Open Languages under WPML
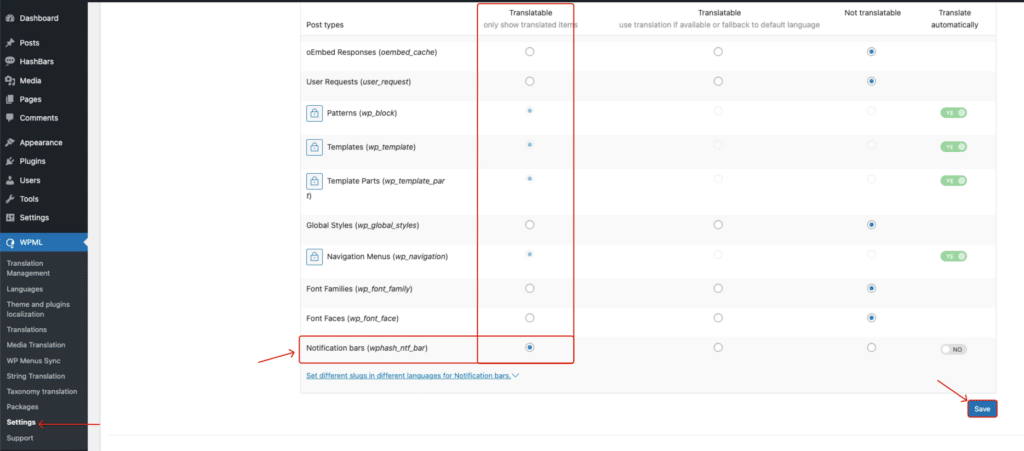 (x=25, y=288)
